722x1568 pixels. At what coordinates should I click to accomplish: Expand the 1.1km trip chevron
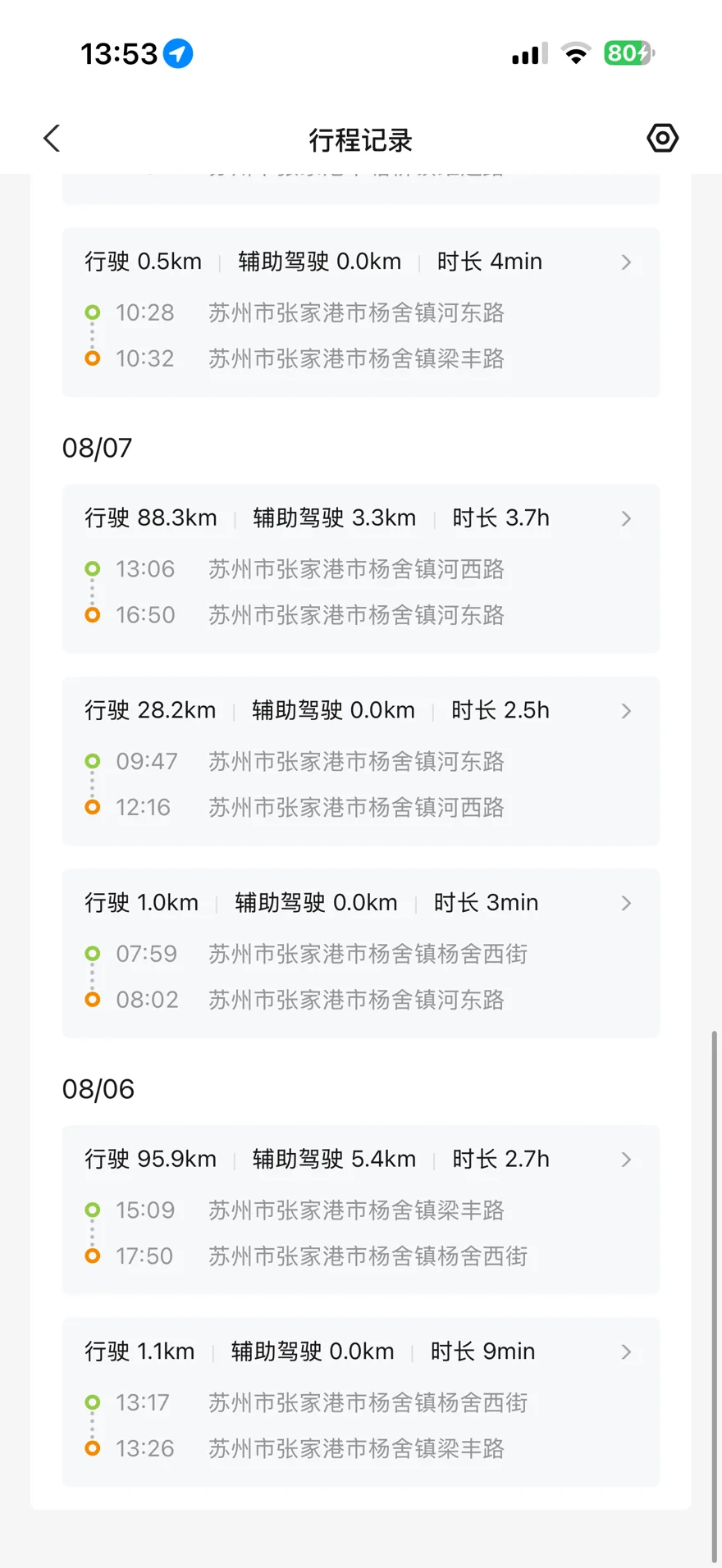click(x=626, y=1351)
